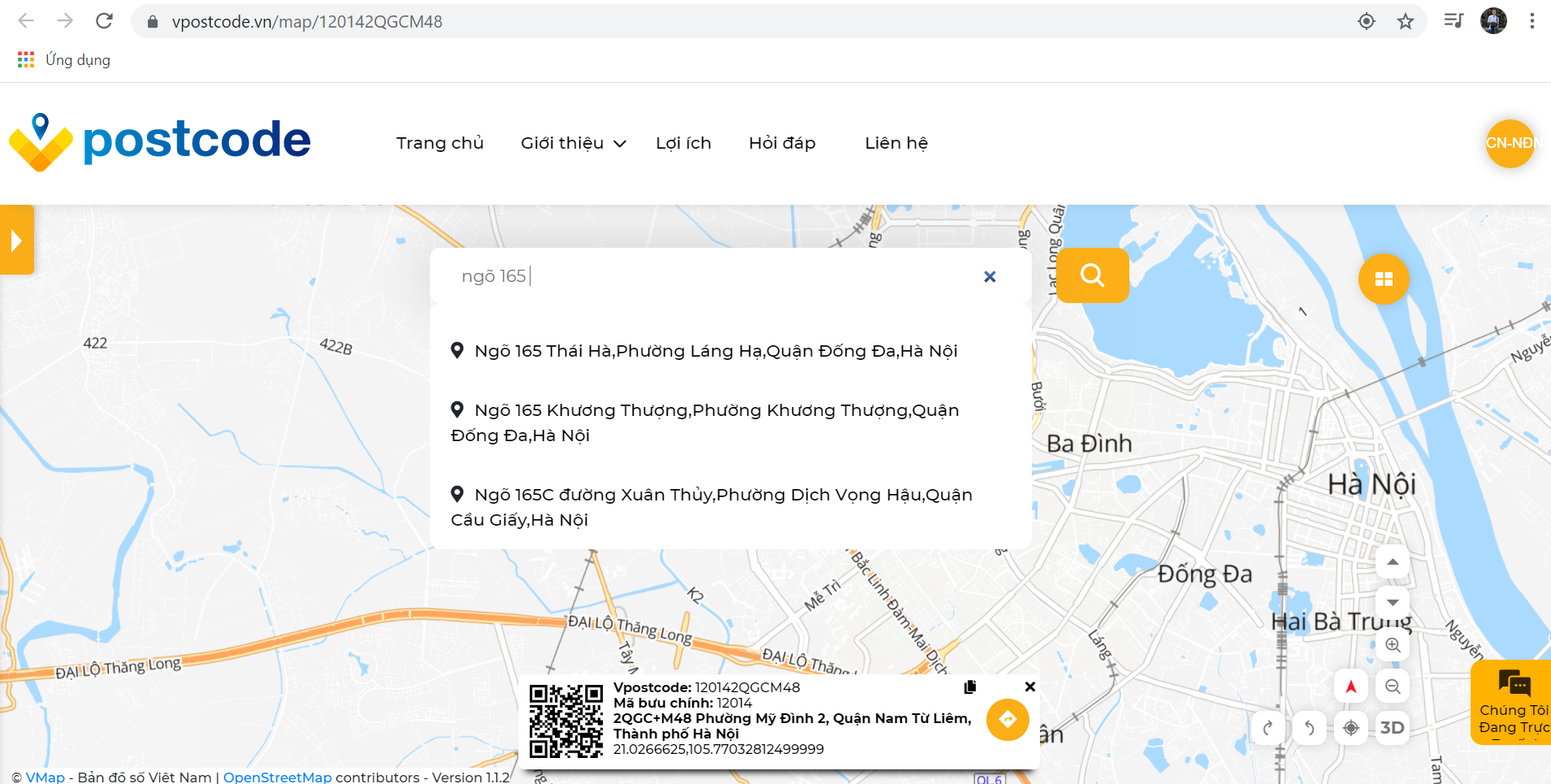
Task: Select suggestion Ngõ 165C đường Xuân Thủy
Action: click(x=730, y=507)
